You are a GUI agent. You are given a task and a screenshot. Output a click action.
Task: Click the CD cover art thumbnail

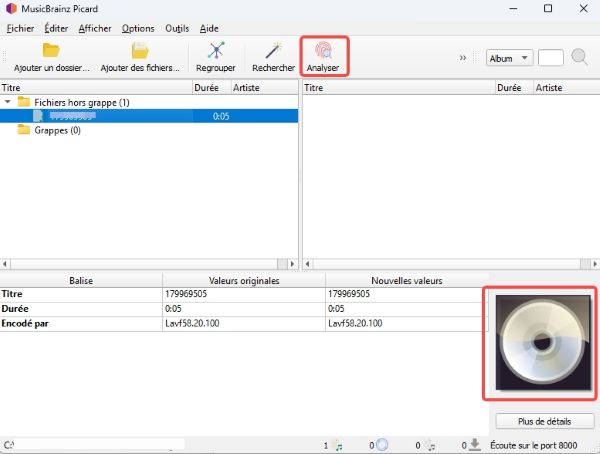(x=543, y=343)
